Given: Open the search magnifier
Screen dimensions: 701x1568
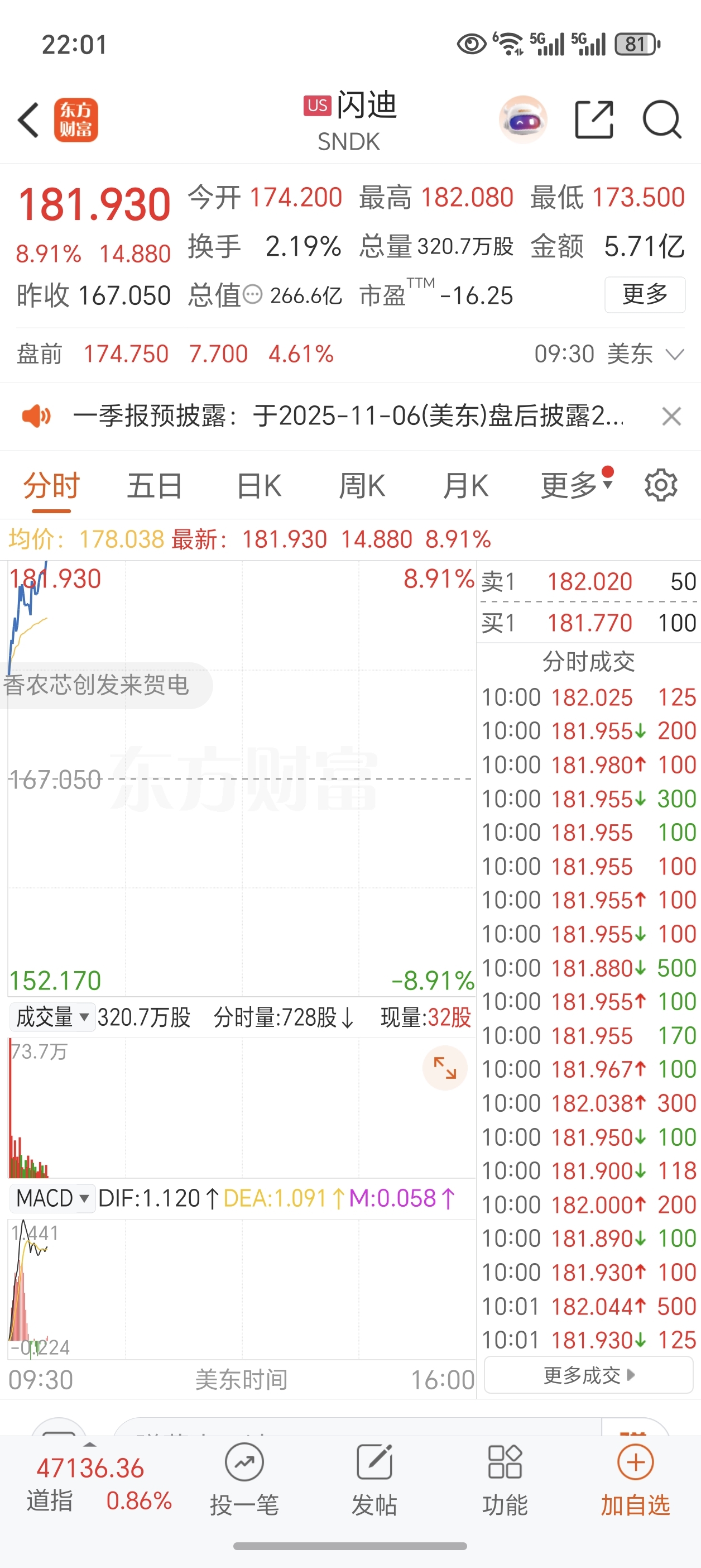Looking at the screenshot, I should 662,119.
